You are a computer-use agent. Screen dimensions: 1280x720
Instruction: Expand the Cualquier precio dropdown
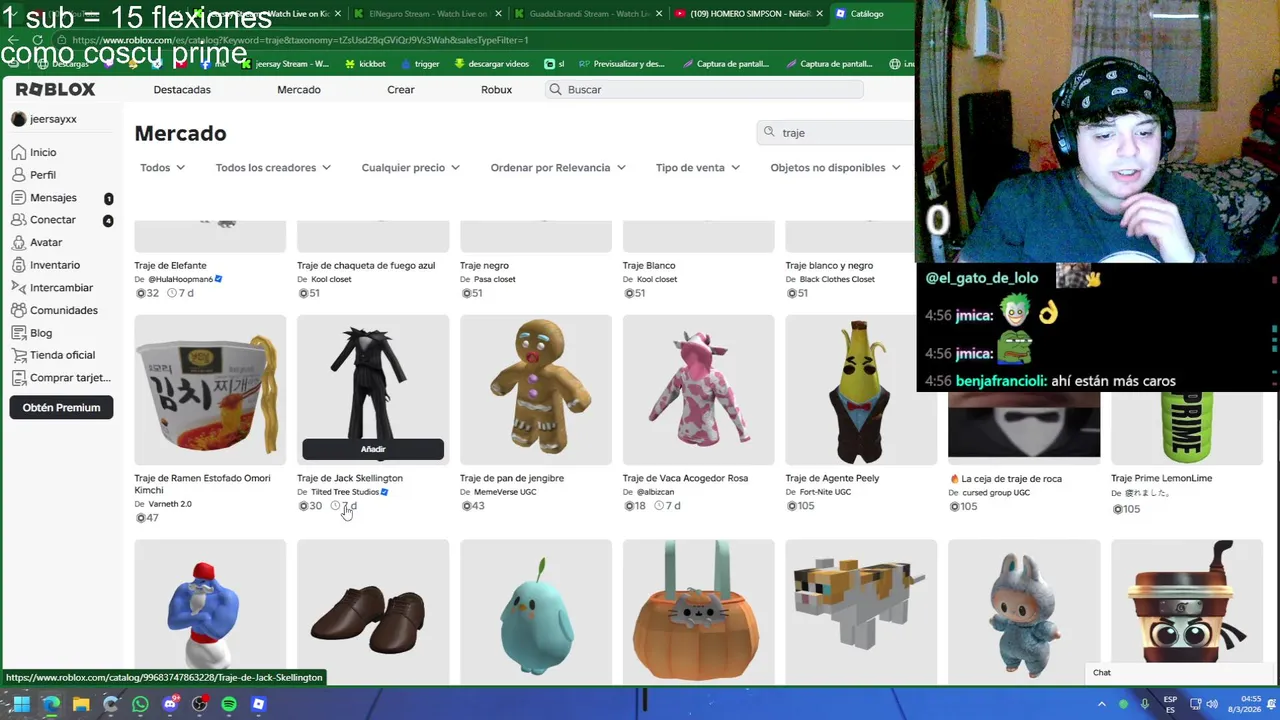coord(410,168)
